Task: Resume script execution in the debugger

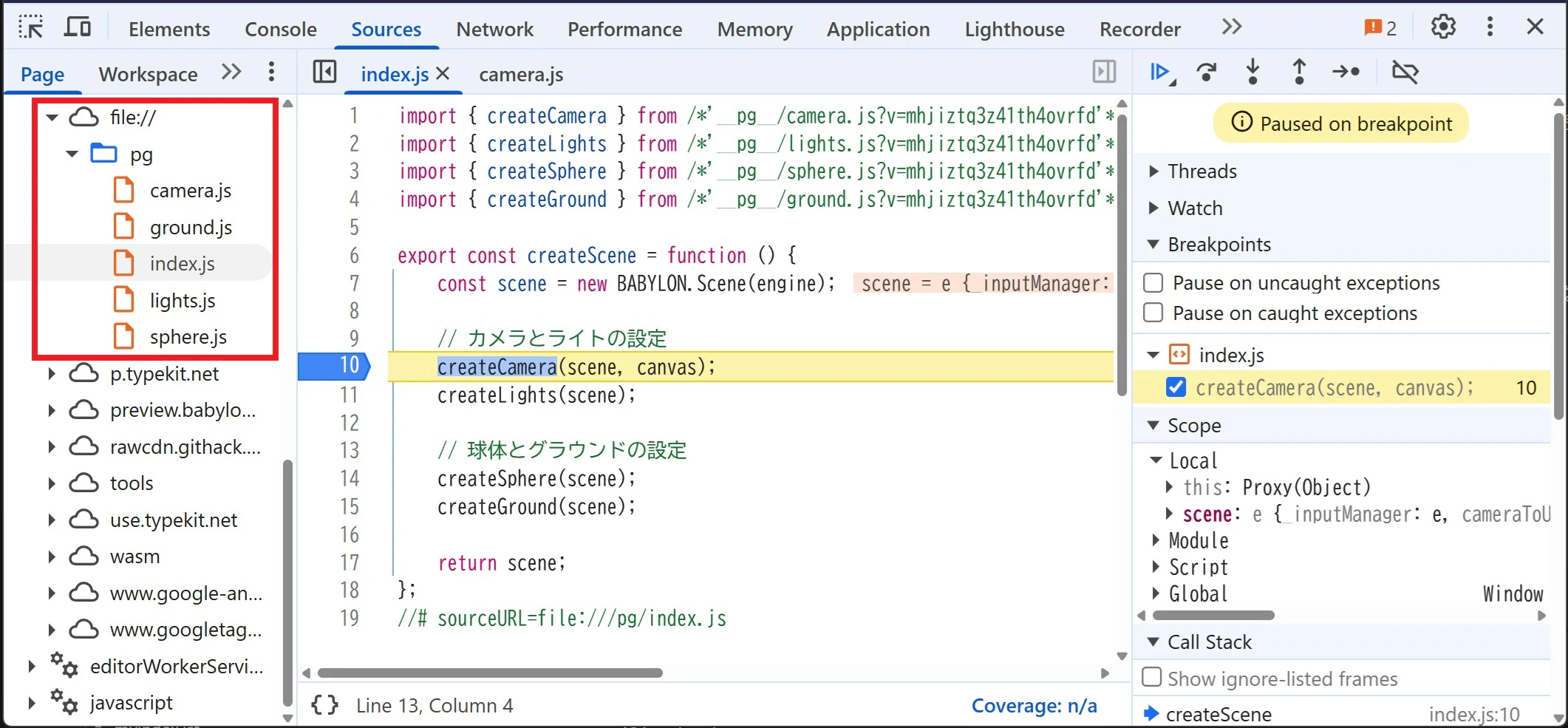Action: coord(1161,72)
